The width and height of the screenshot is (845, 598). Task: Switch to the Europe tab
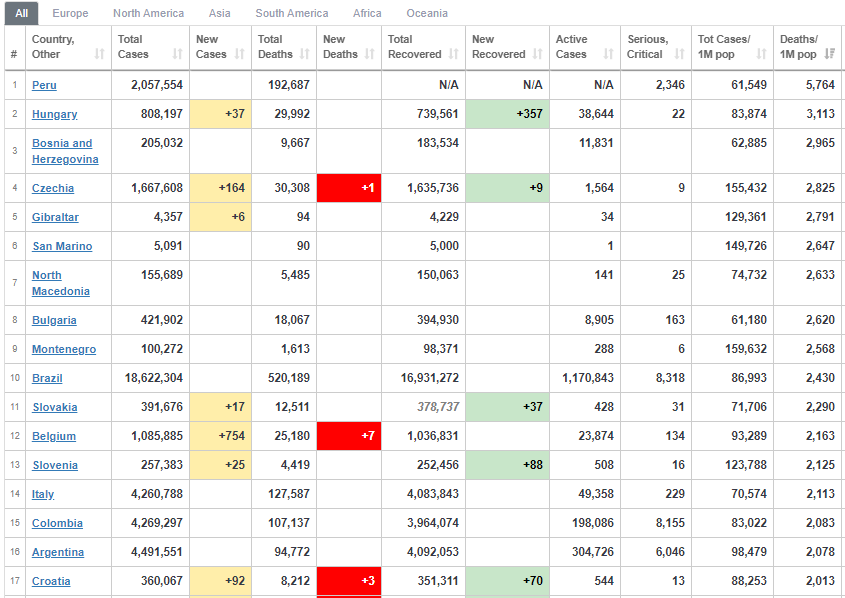click(70, 13)
